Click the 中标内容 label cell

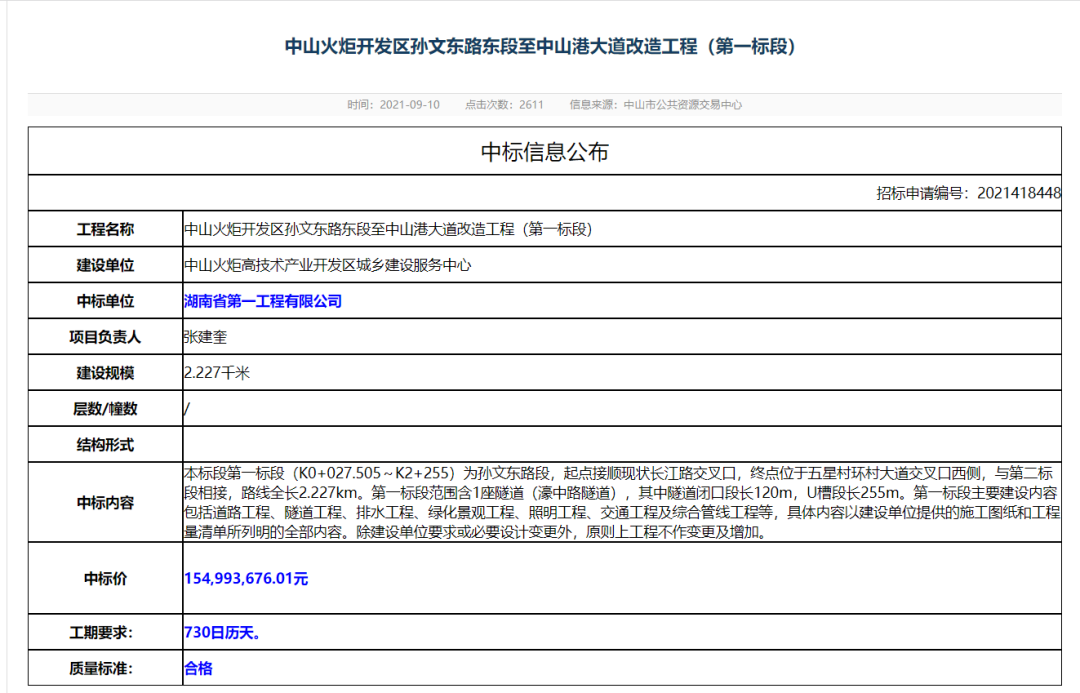point(105,502)
